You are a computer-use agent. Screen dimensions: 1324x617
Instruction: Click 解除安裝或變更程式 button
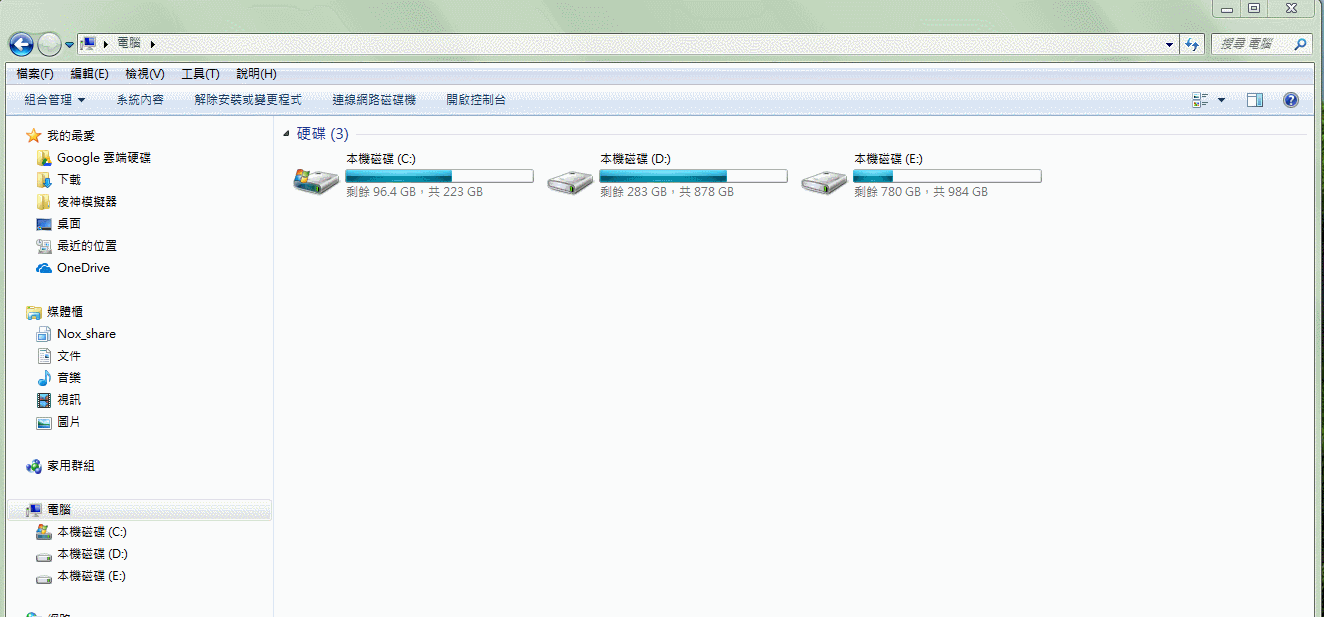tap(248, 100)
